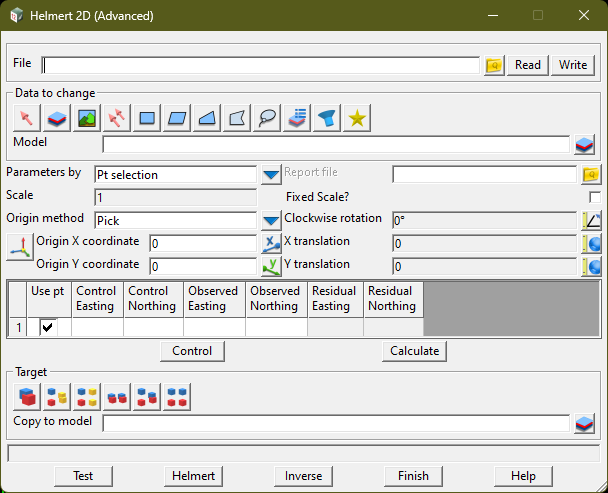Open file browser icon next to File field

493,65
